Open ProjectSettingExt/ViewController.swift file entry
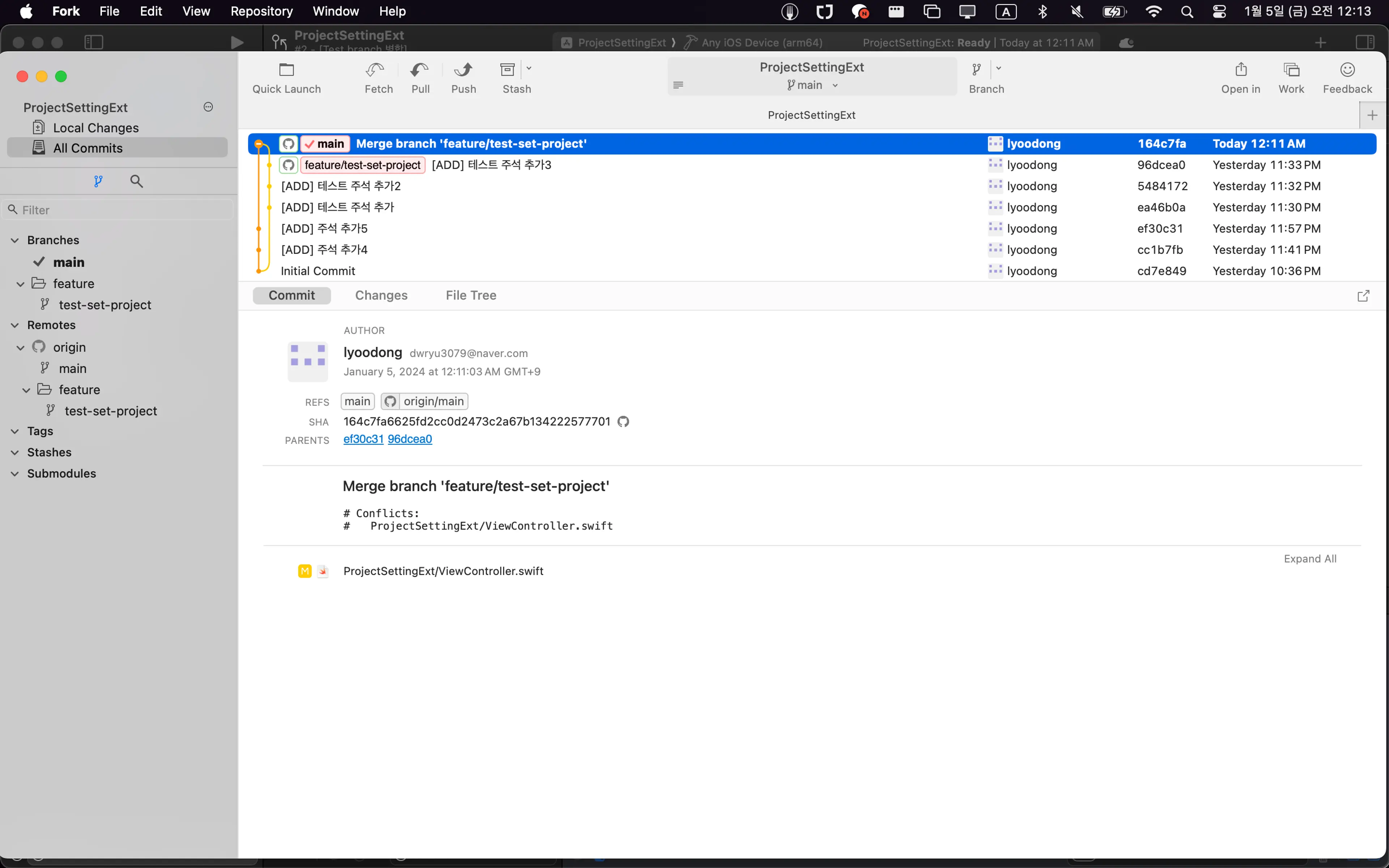This screenshot has height=868, width=1389. click(443, 571)
